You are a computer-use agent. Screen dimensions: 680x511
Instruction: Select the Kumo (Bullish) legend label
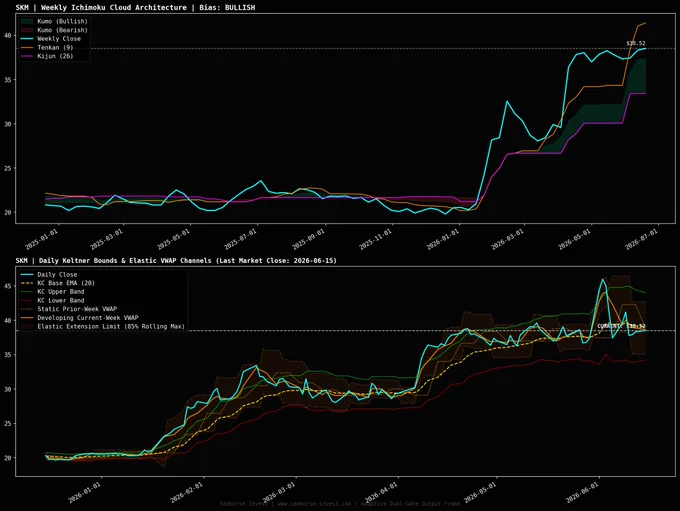(x=62, y=21)
